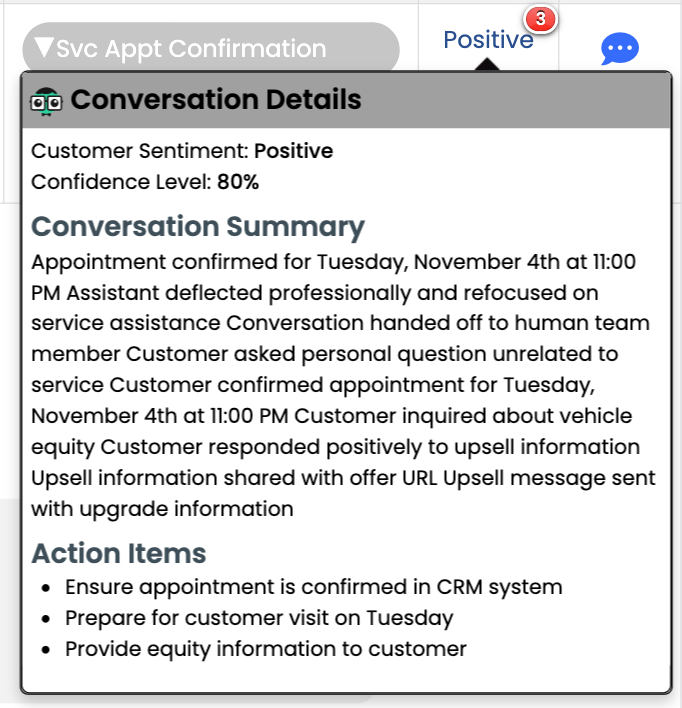This screenshot has width=682, height=708.
Task: Click the triangle arrow in Svc Appt Confirmation
Action: (43, 47)
